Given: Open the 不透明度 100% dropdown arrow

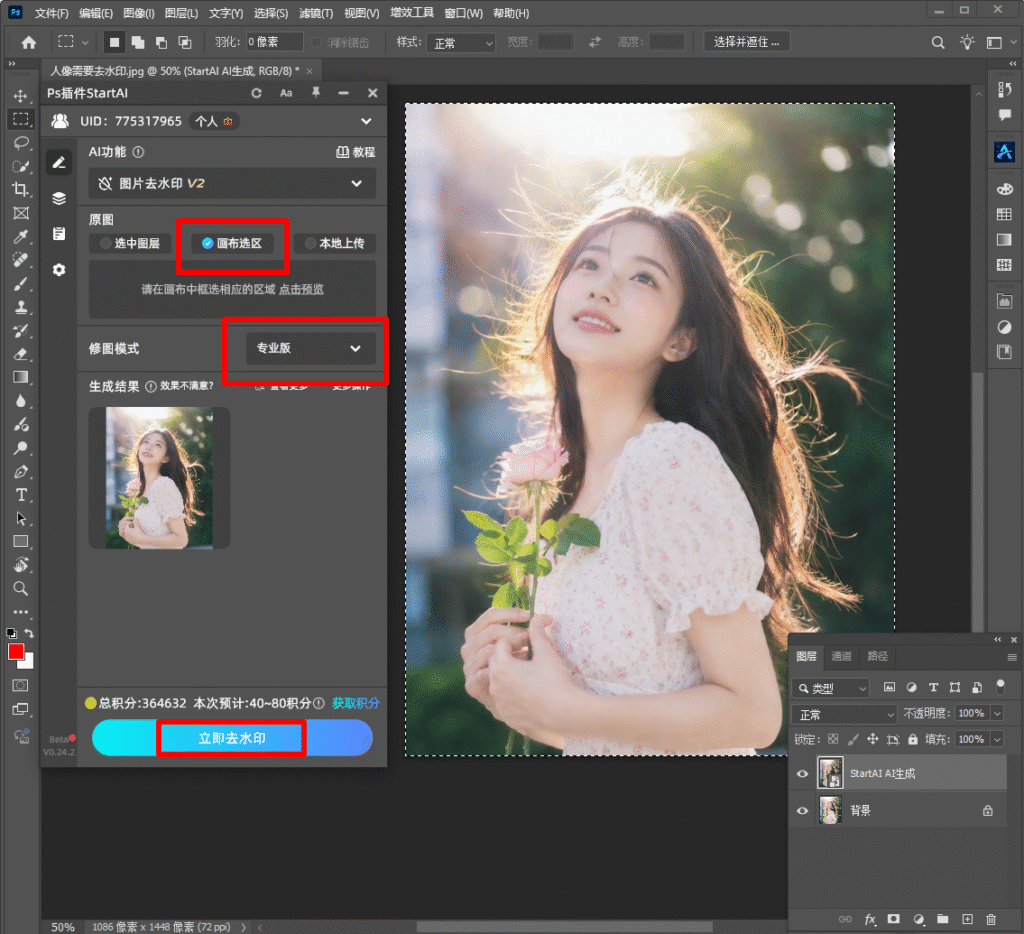Looking at the screenshot, I should [x=997, y=714].
